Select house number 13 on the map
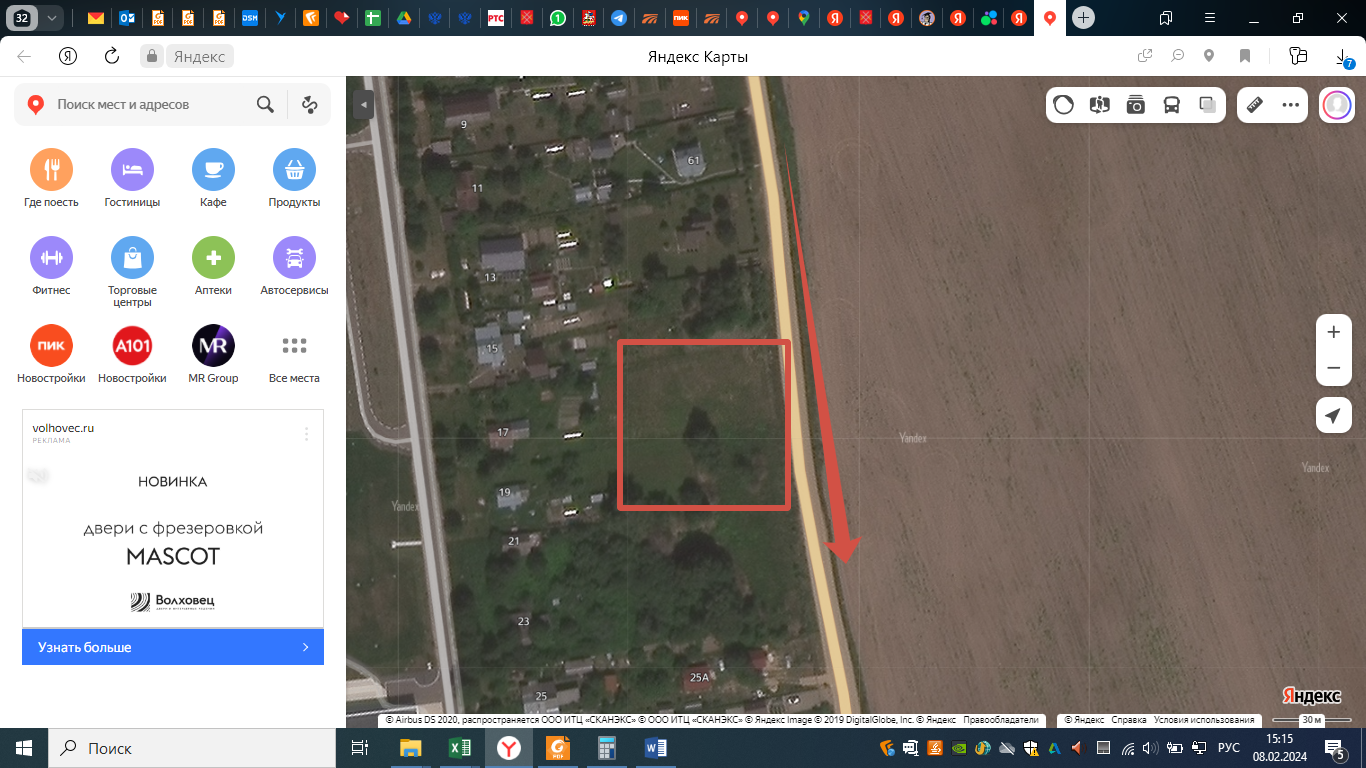 [490, 278]
